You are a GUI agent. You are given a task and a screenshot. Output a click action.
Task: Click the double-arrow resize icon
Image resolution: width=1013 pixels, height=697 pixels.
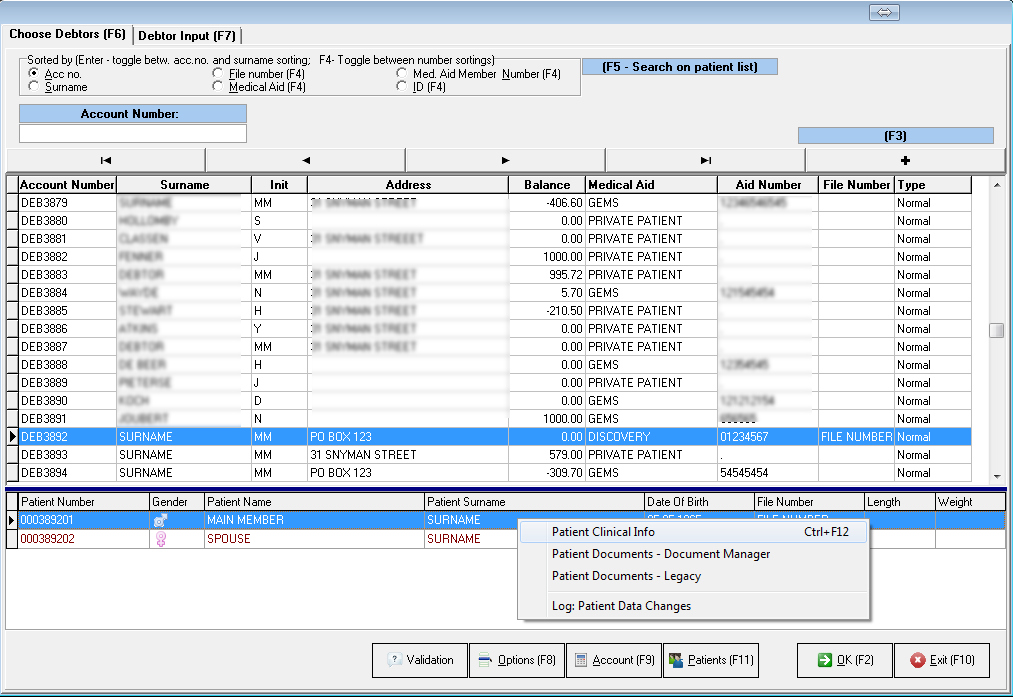tap(885, 12)
